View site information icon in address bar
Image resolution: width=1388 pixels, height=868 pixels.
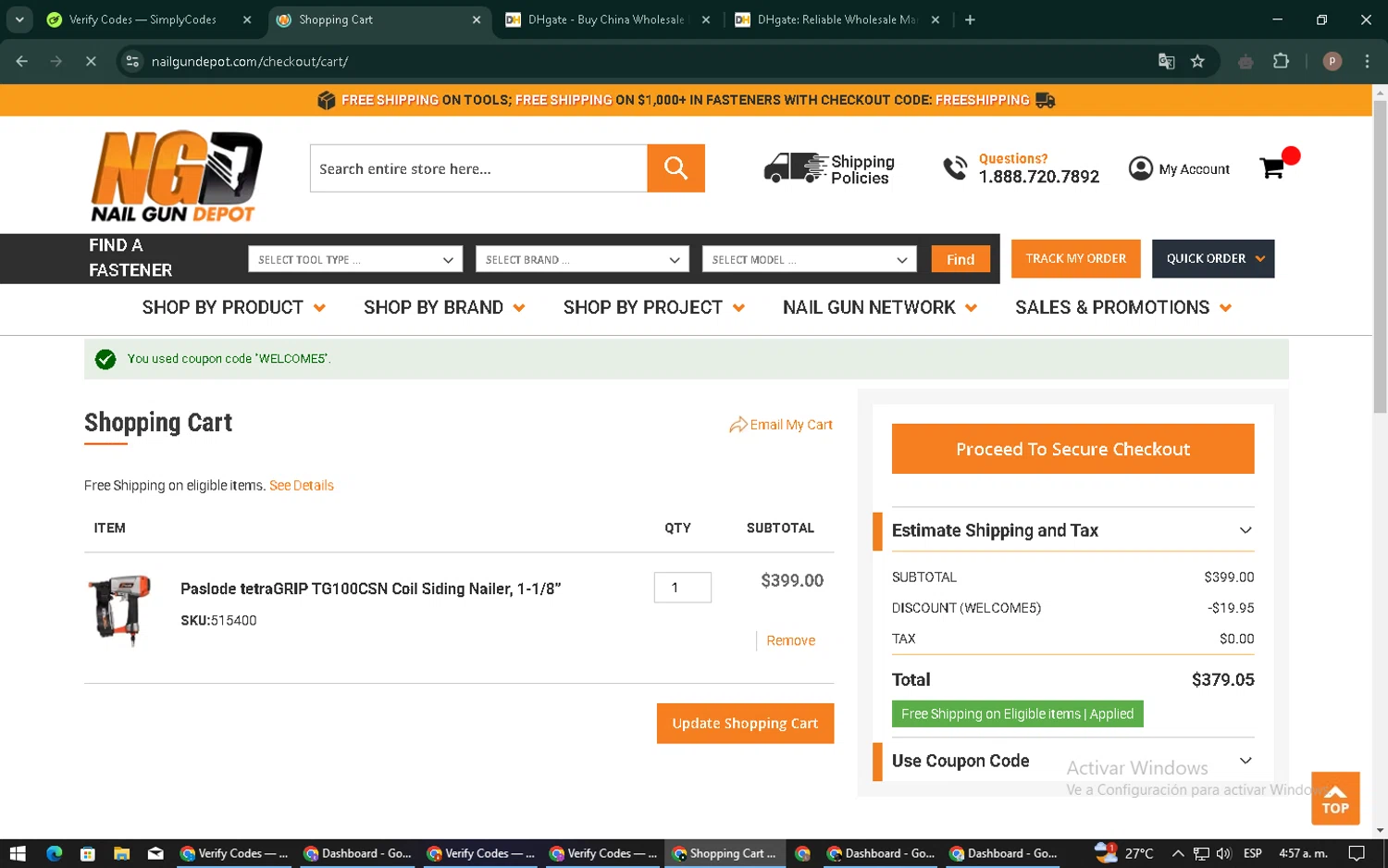132,61
